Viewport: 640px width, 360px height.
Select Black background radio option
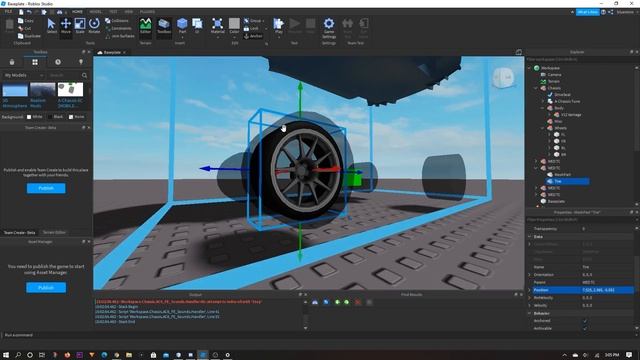pyautogui.click(x=50, y=117)
